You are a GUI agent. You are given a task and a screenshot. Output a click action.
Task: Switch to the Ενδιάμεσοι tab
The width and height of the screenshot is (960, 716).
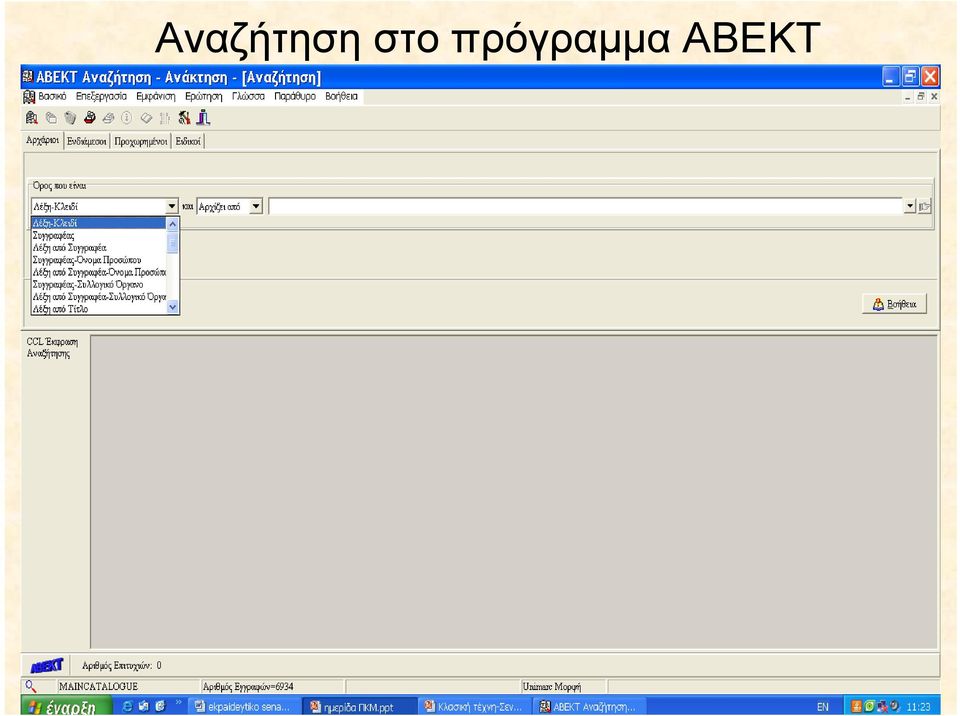coord(86,141)
